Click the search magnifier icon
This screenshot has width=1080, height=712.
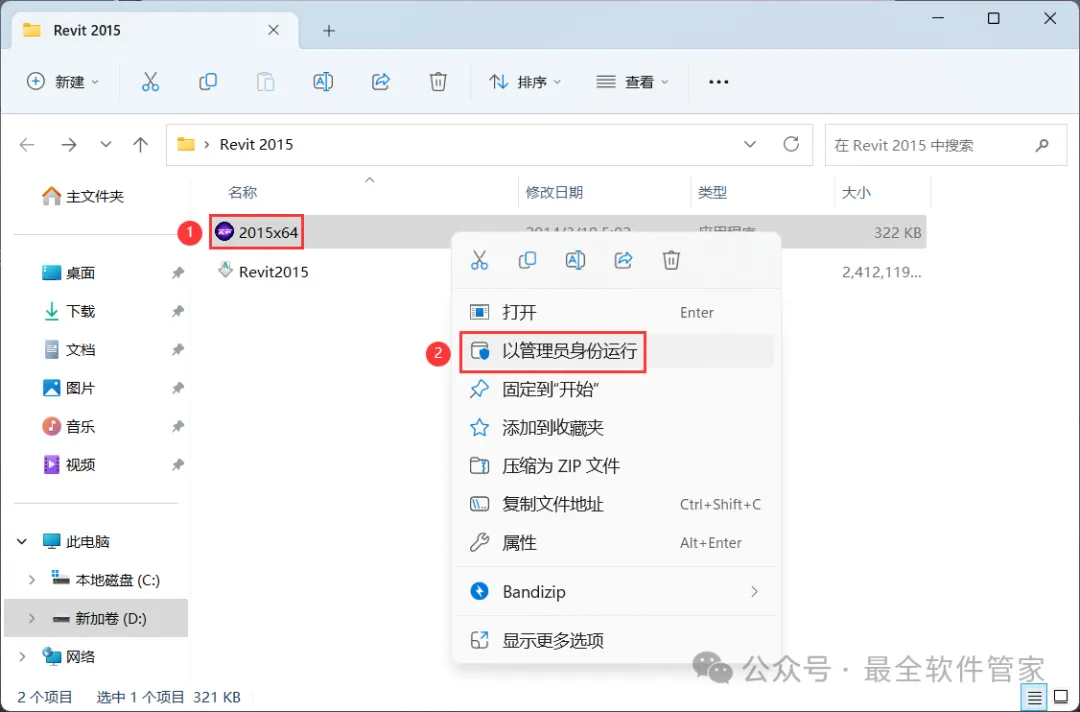point(1042,145)
